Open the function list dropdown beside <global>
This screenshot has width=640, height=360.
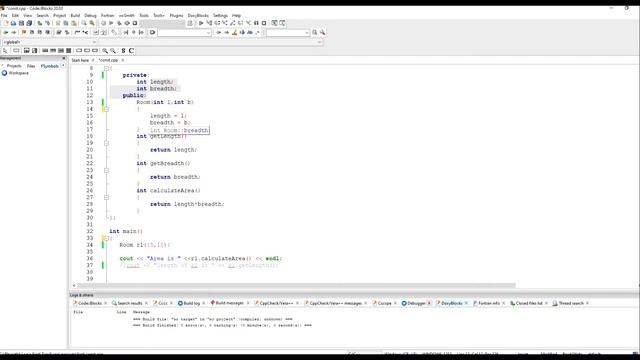click(x=210, y=42)
